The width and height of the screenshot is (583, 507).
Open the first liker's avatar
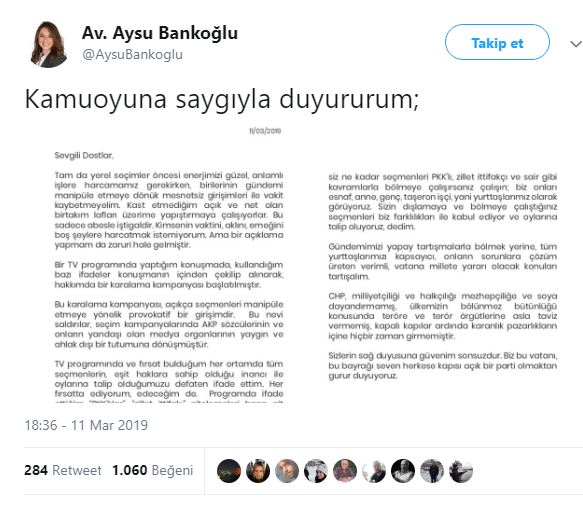coord(229,471)
